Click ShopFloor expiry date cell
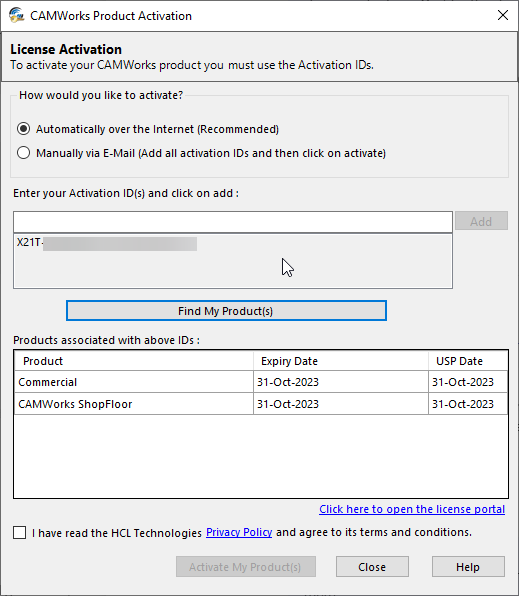 coord(341,404)
